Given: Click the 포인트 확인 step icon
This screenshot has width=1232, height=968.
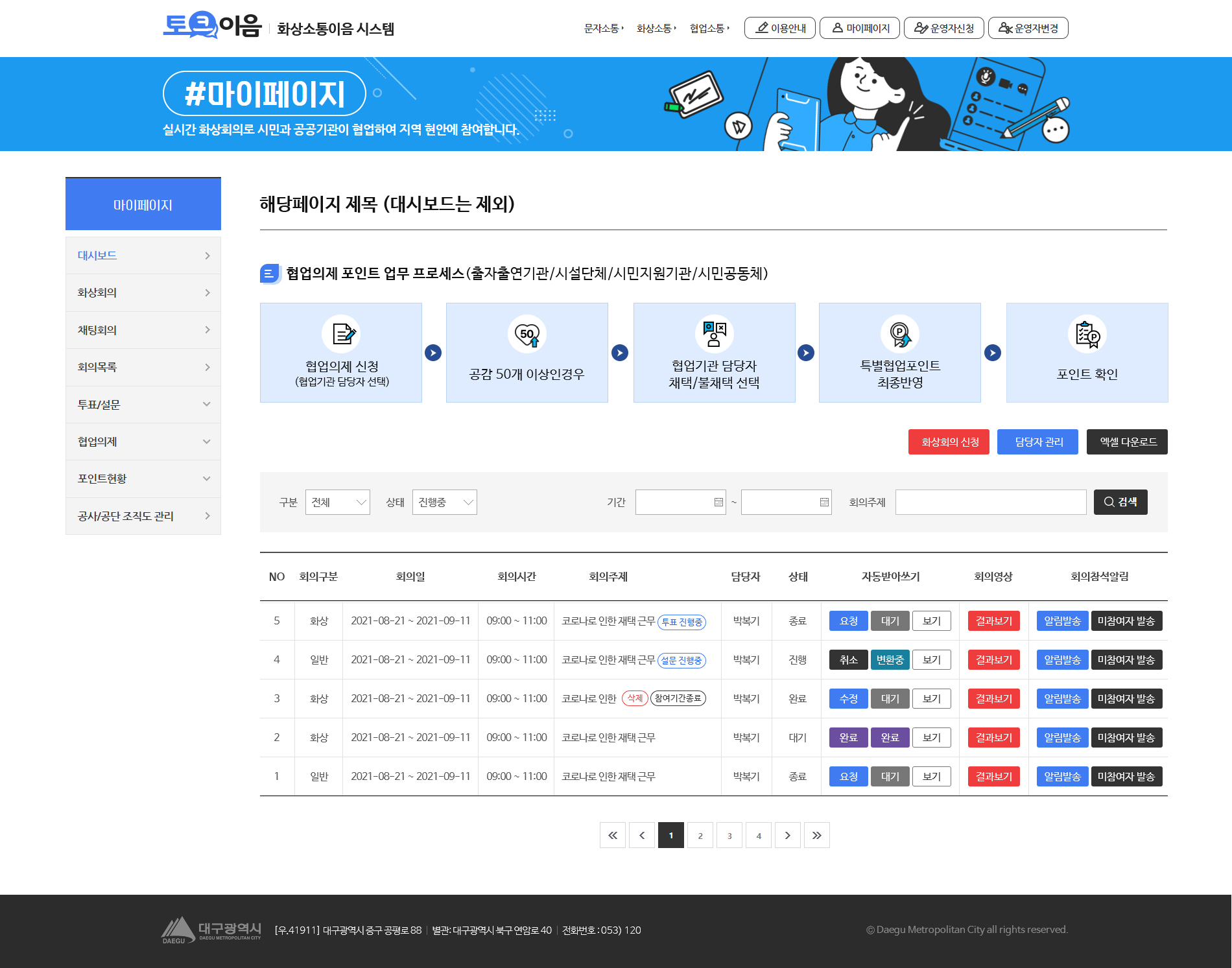Looking at the screenshot, I should (x=1086, y=334).
